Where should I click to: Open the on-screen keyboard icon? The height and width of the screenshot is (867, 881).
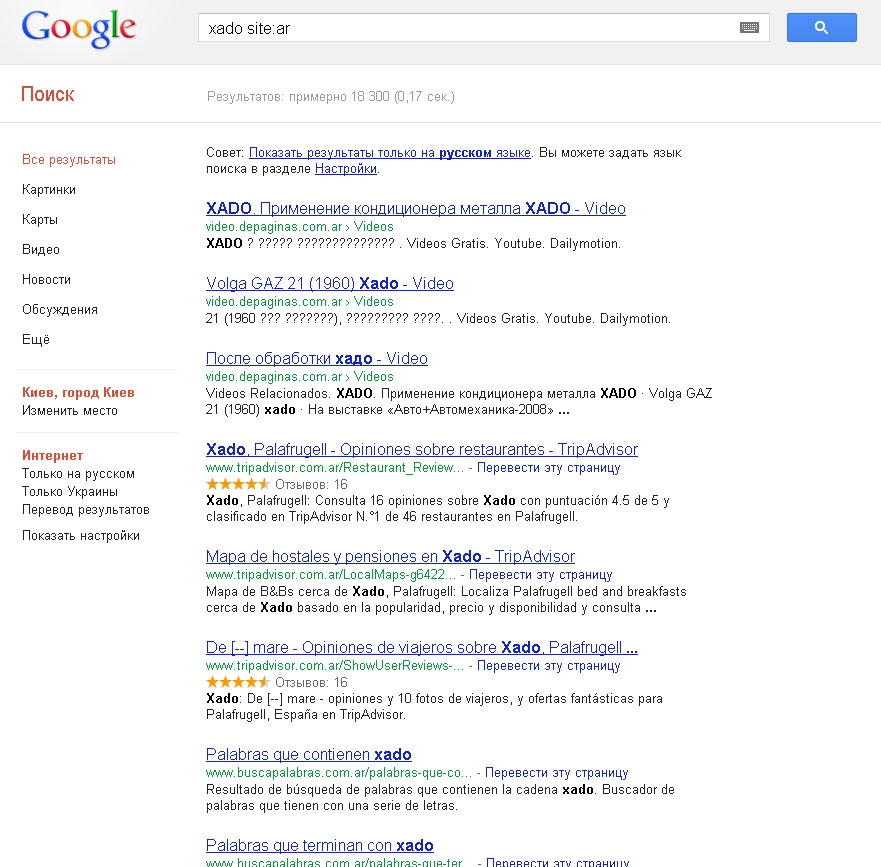[749, 28]
